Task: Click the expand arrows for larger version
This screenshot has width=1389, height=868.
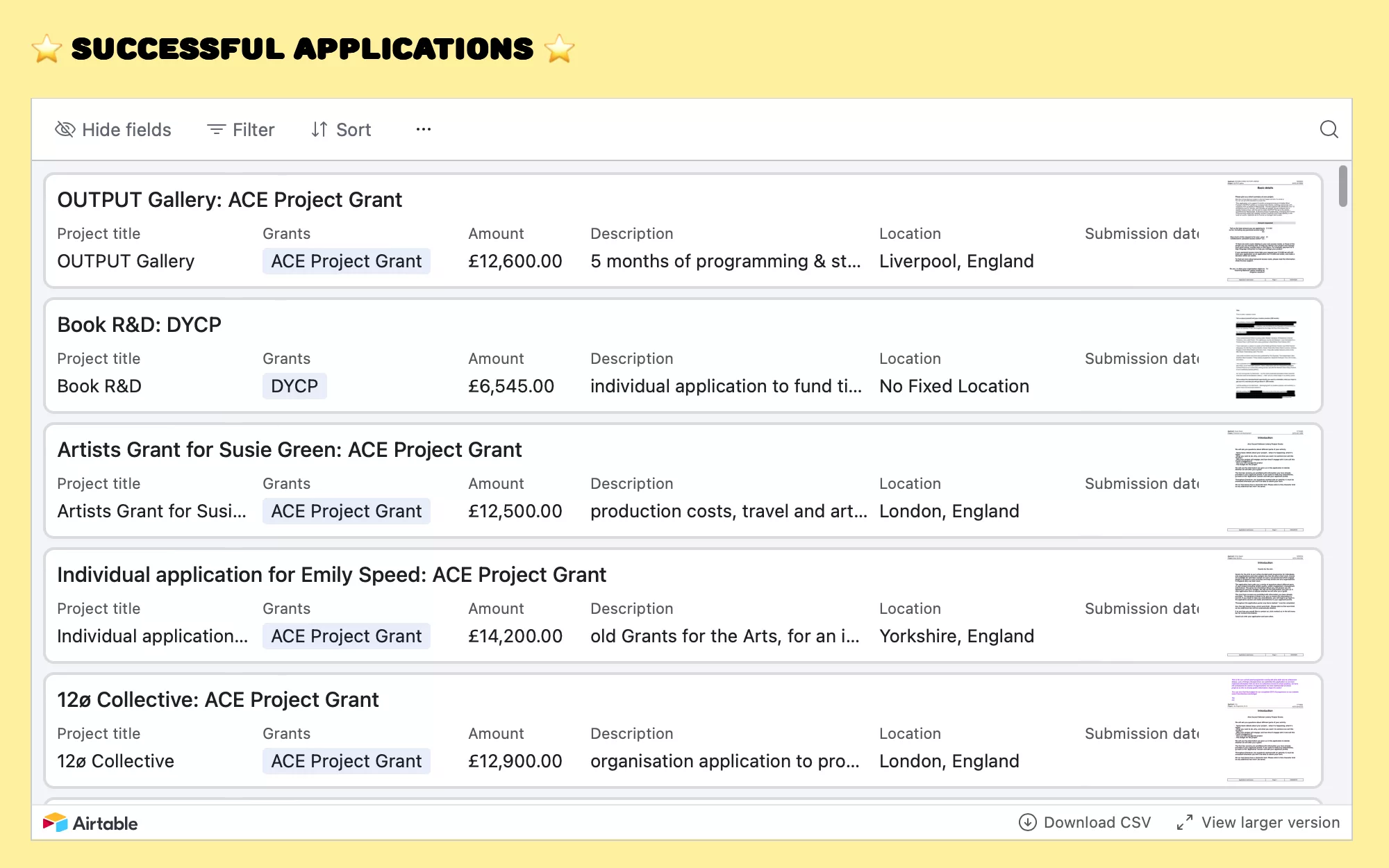Action: tap(1185, 822)
